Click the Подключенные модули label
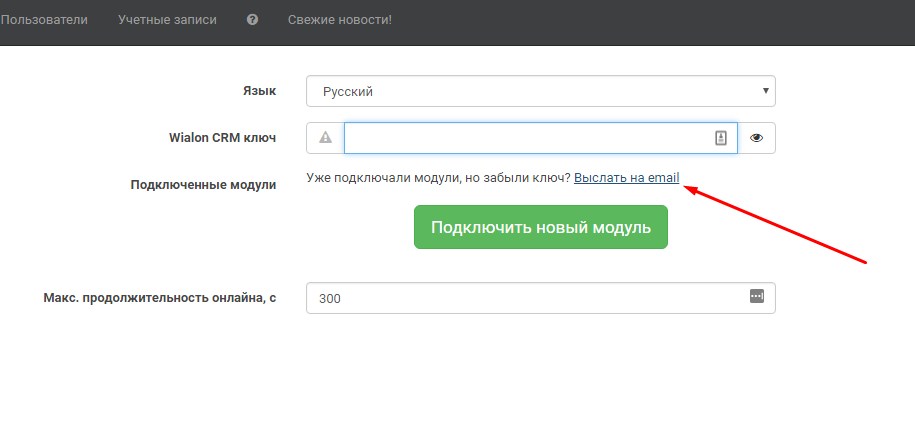 coord(203,185)
